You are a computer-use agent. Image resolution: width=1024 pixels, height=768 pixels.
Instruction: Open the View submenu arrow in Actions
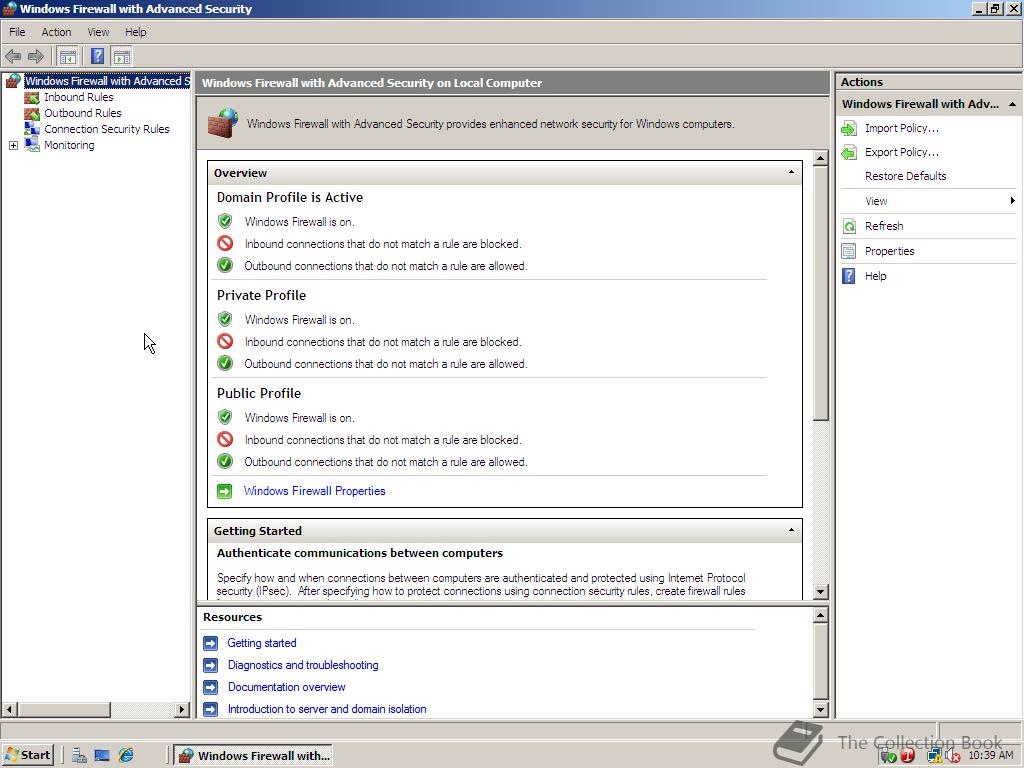click(x=1012, y=201)
